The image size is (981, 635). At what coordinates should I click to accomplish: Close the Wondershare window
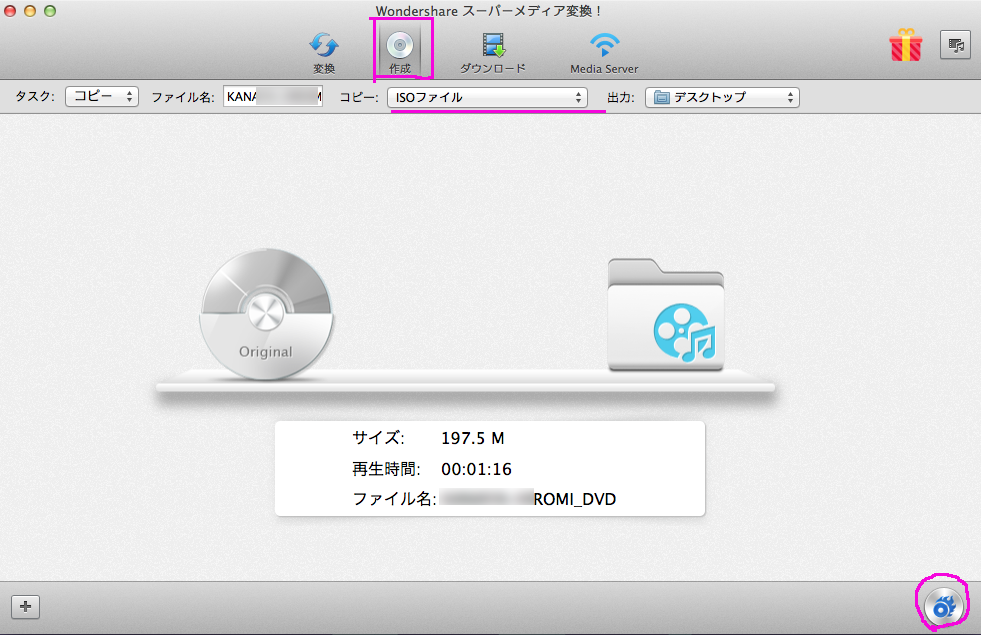click(10, 11)
